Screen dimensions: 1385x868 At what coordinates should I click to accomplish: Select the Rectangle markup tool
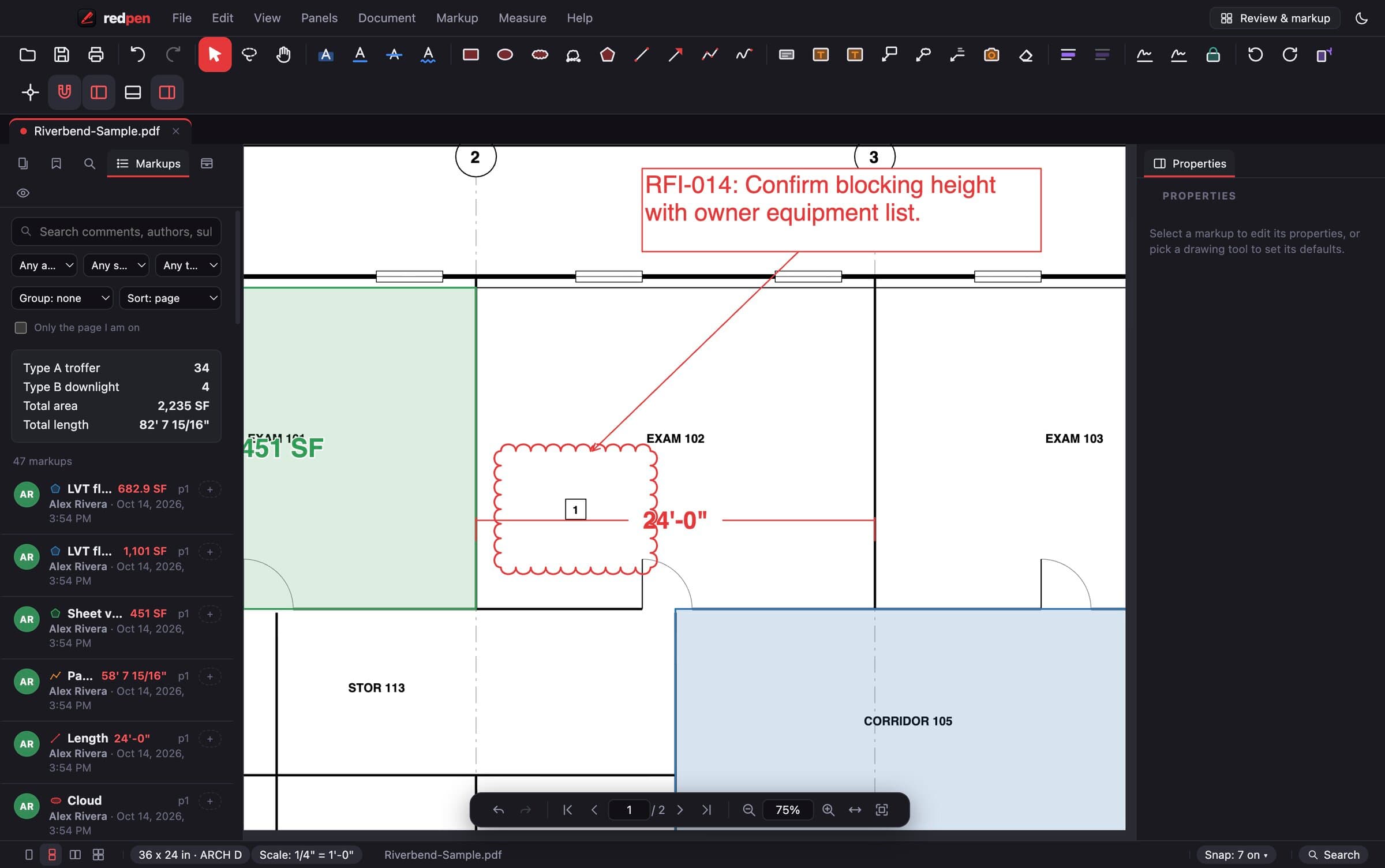[x=470, y=55]
